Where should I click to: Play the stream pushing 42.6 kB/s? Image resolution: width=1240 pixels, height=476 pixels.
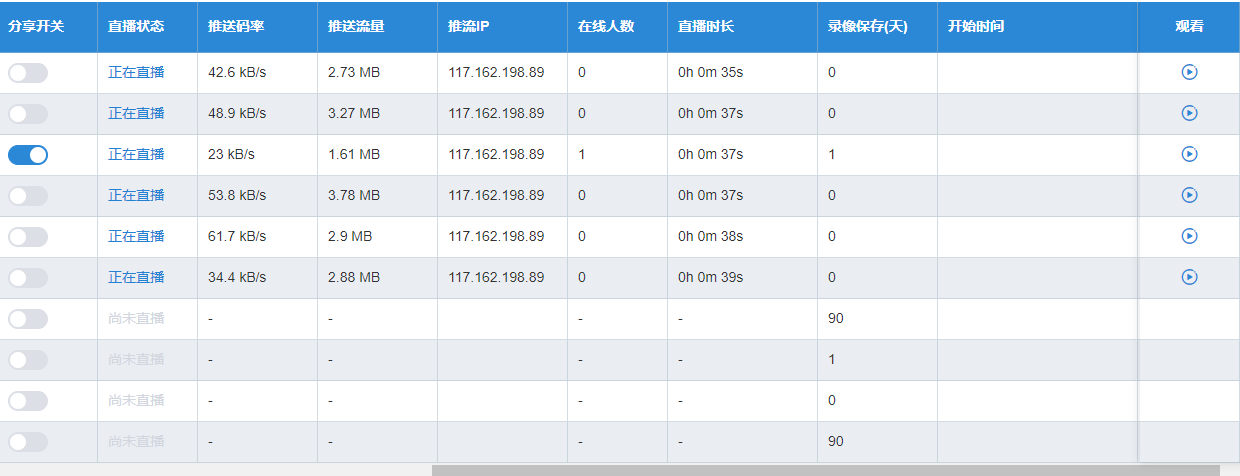pos(1189,72)
